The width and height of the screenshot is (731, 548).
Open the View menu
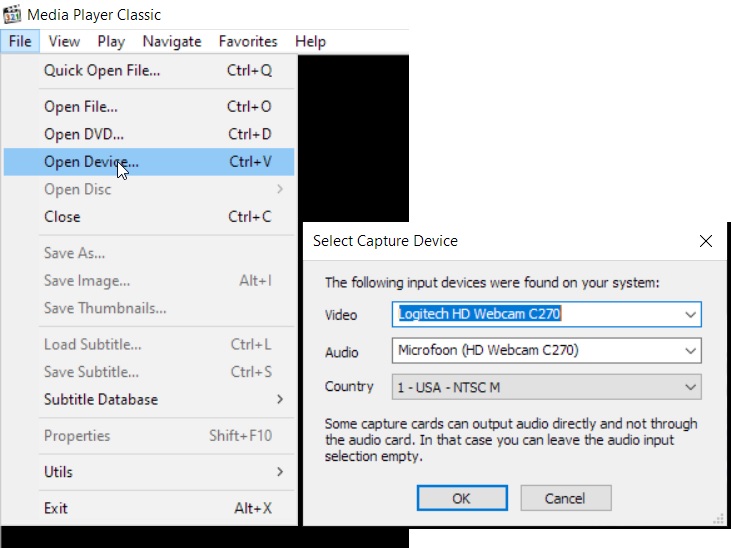[64, 41]
